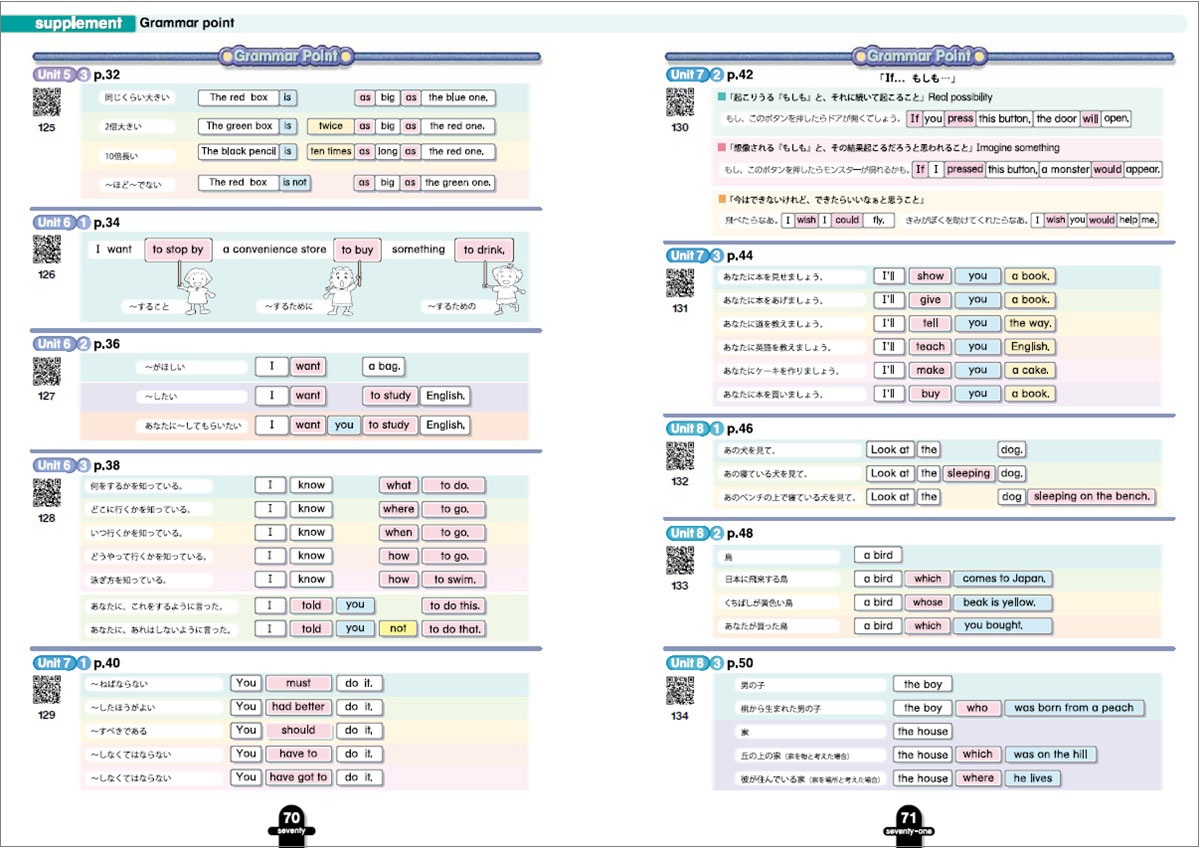Image resolution: width=1200 pixels, height=848 pixels.
Task: Tap QR code 129 under Unit 7 p.40
Action: [47, 690]
